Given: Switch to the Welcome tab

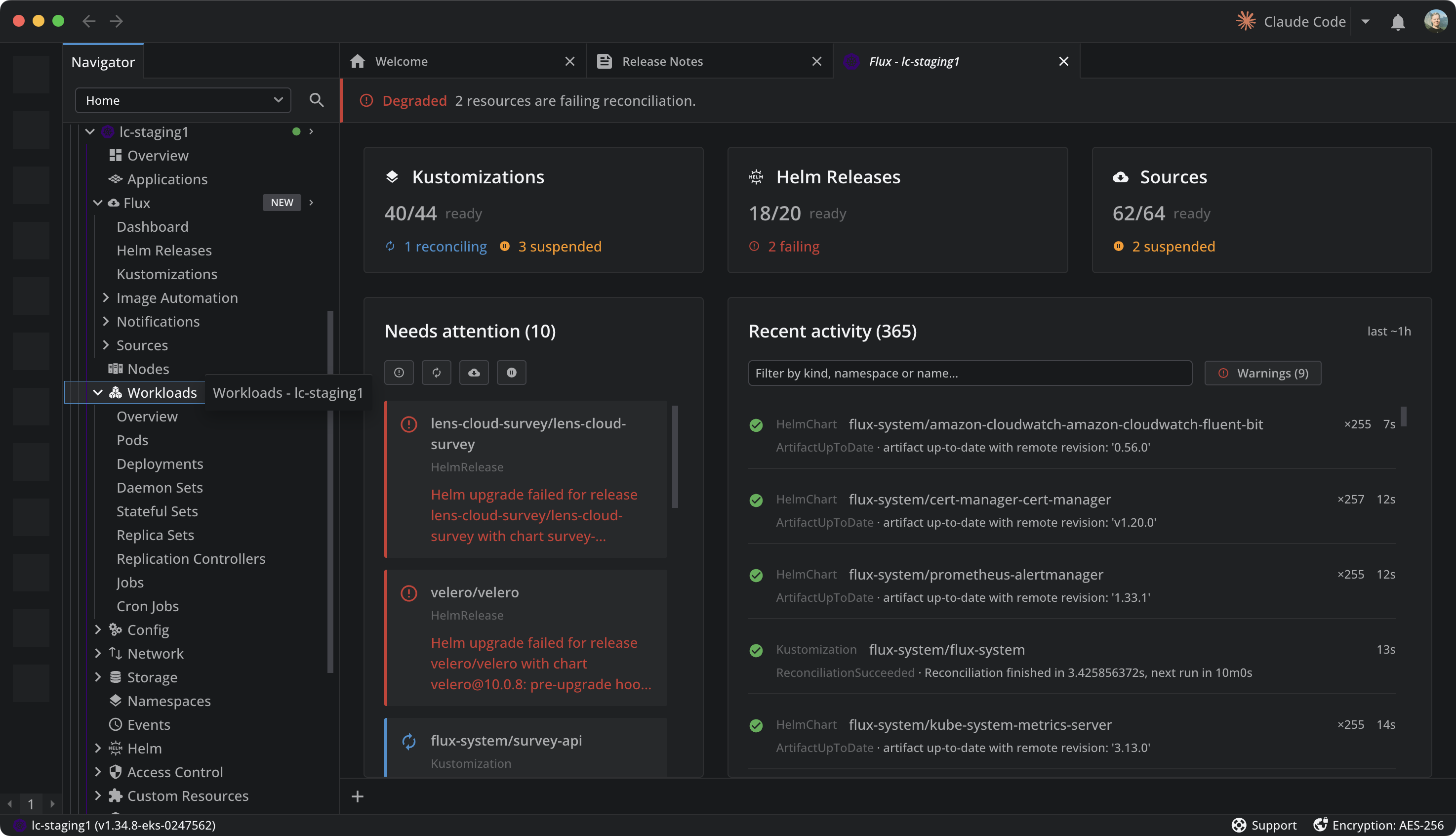Looking at the screenshot, I should coord(463,61).
